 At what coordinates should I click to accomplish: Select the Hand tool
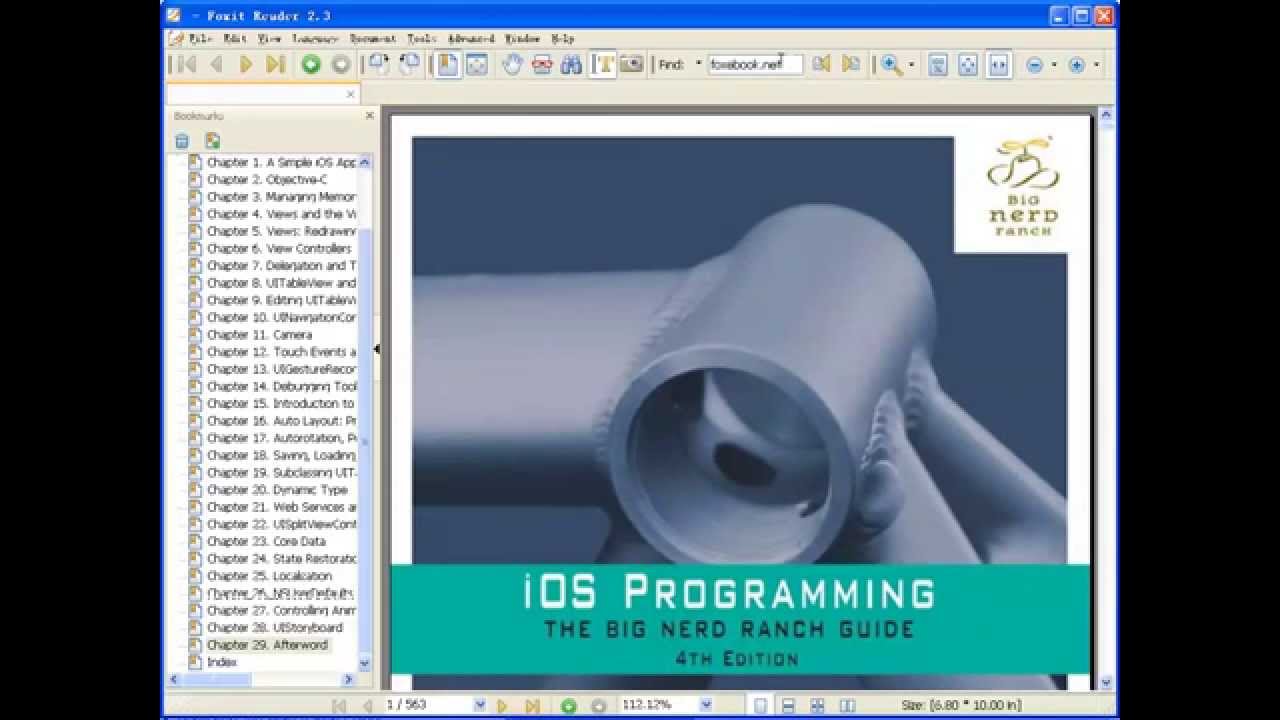click(512, 65)
